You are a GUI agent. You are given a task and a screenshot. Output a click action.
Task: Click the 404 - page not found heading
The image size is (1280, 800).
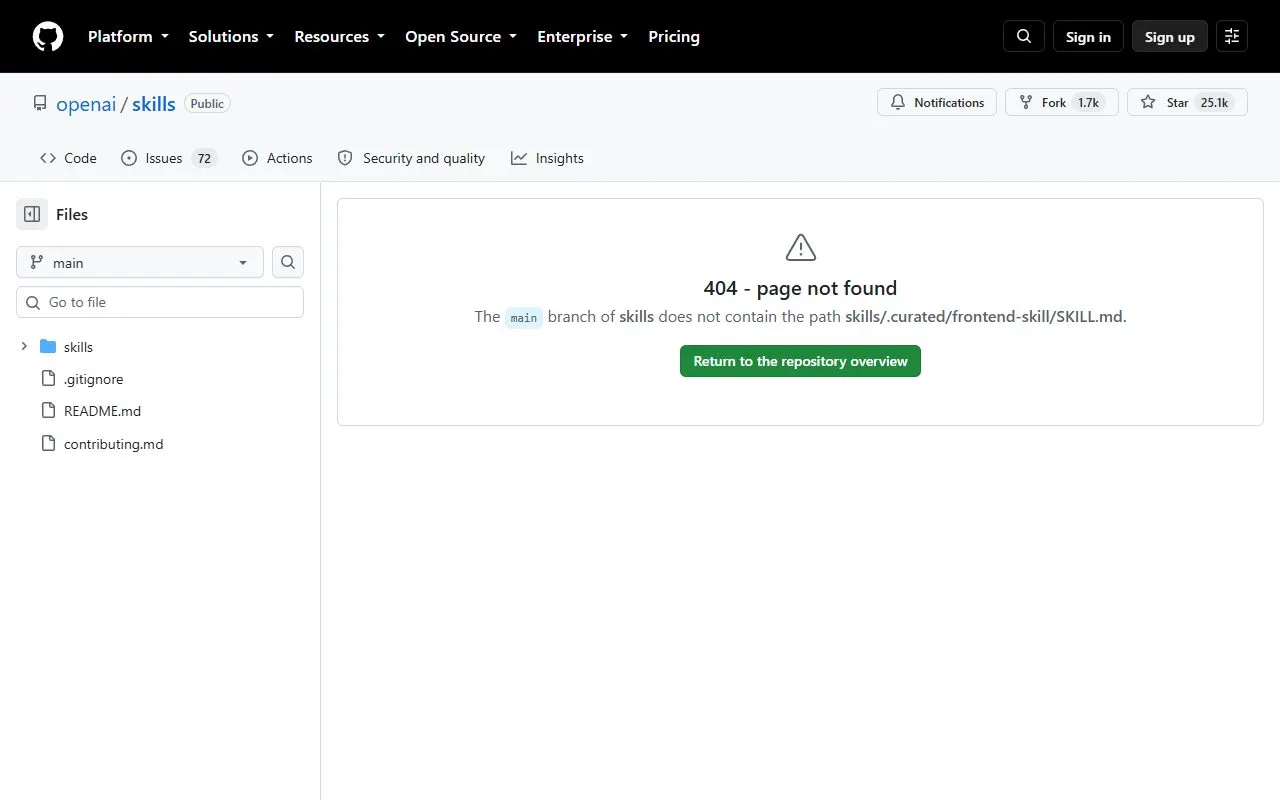click(800, 288)
